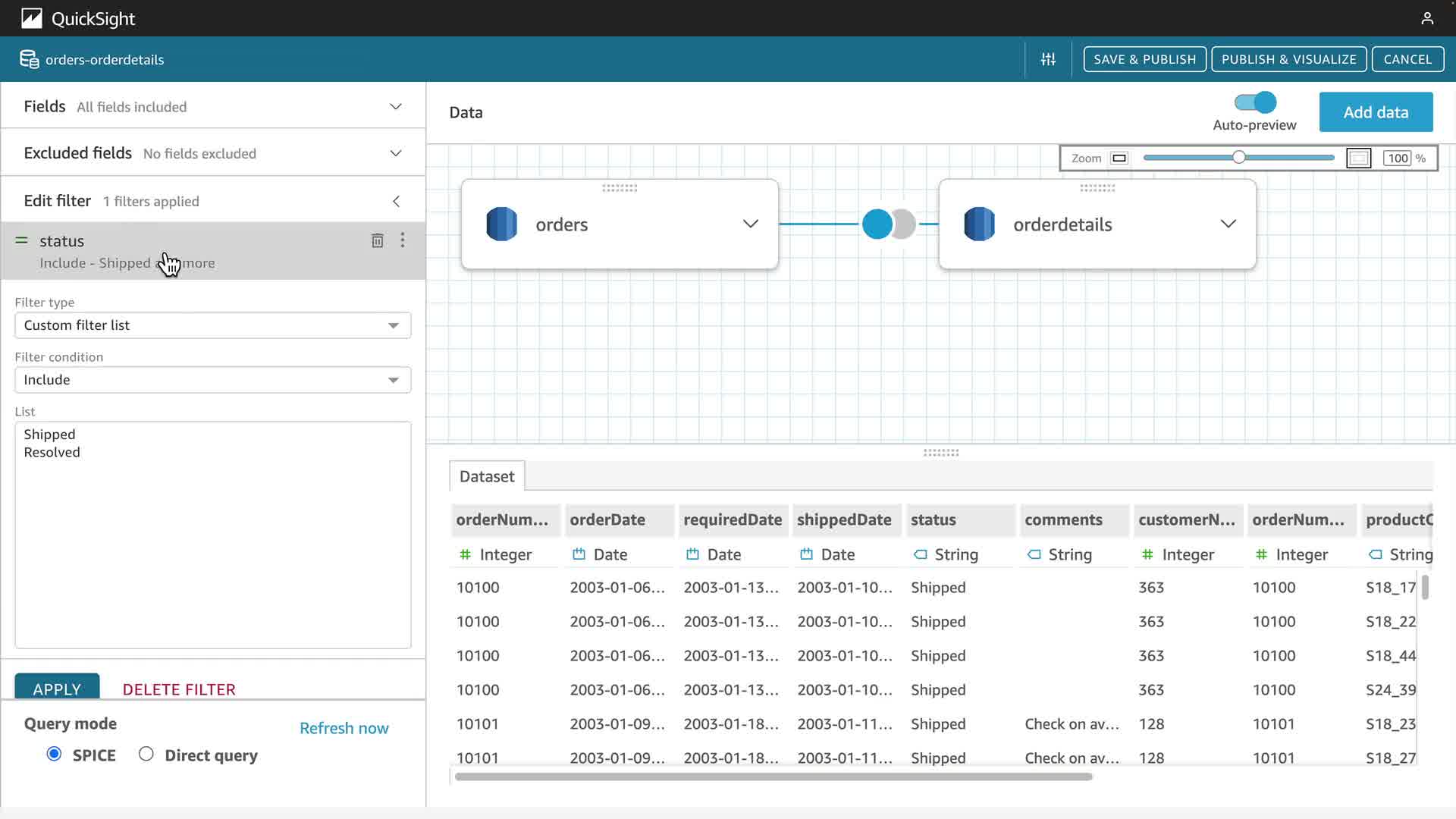Viewport: 1456px width, 819px height.
Task: Toggle the Auto-preview switch
Action: click(x=1255, y=102)
